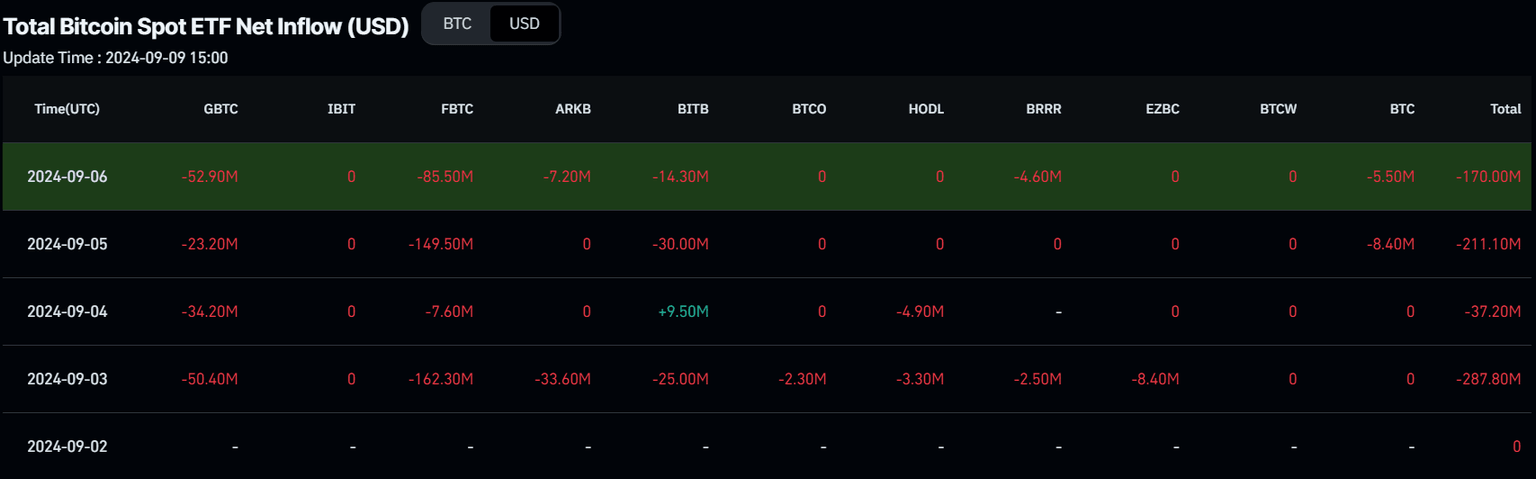
Task: Click the ARKB column header
Action: (x=573, y=109)
